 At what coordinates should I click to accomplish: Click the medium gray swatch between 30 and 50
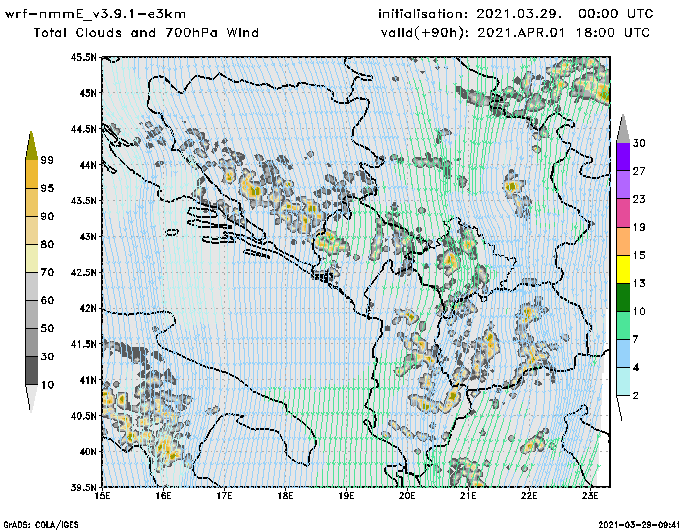(x=32, y=342)
